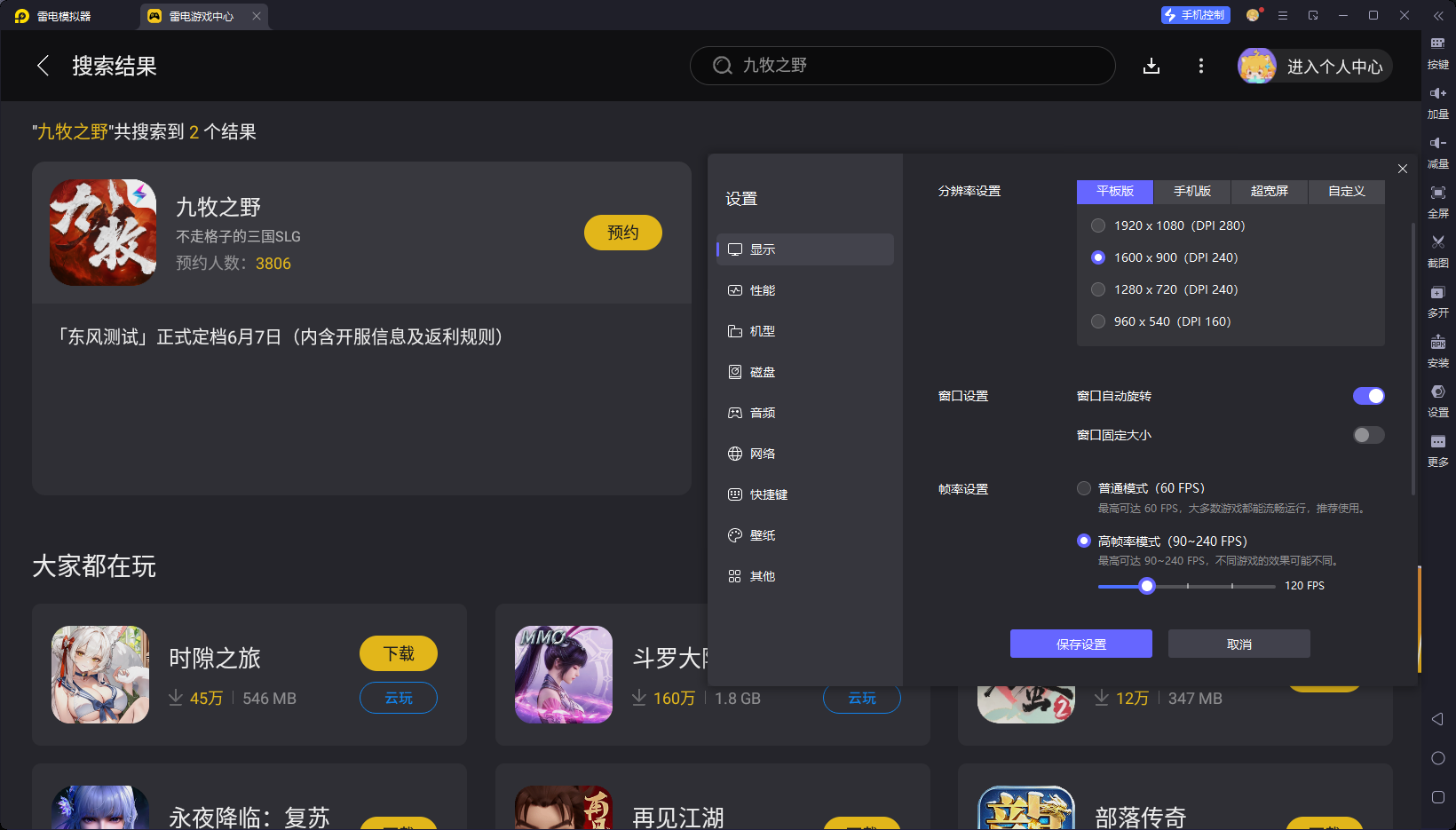Close the 设置 dialog with X
The width and height of the screenshot is (1456, 830).
[x=1403, y=169]
